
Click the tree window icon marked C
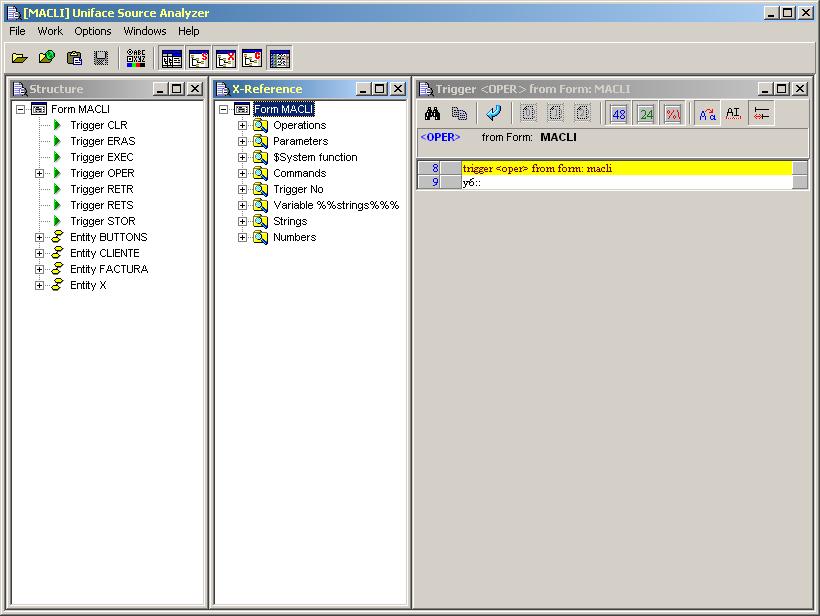252,59
